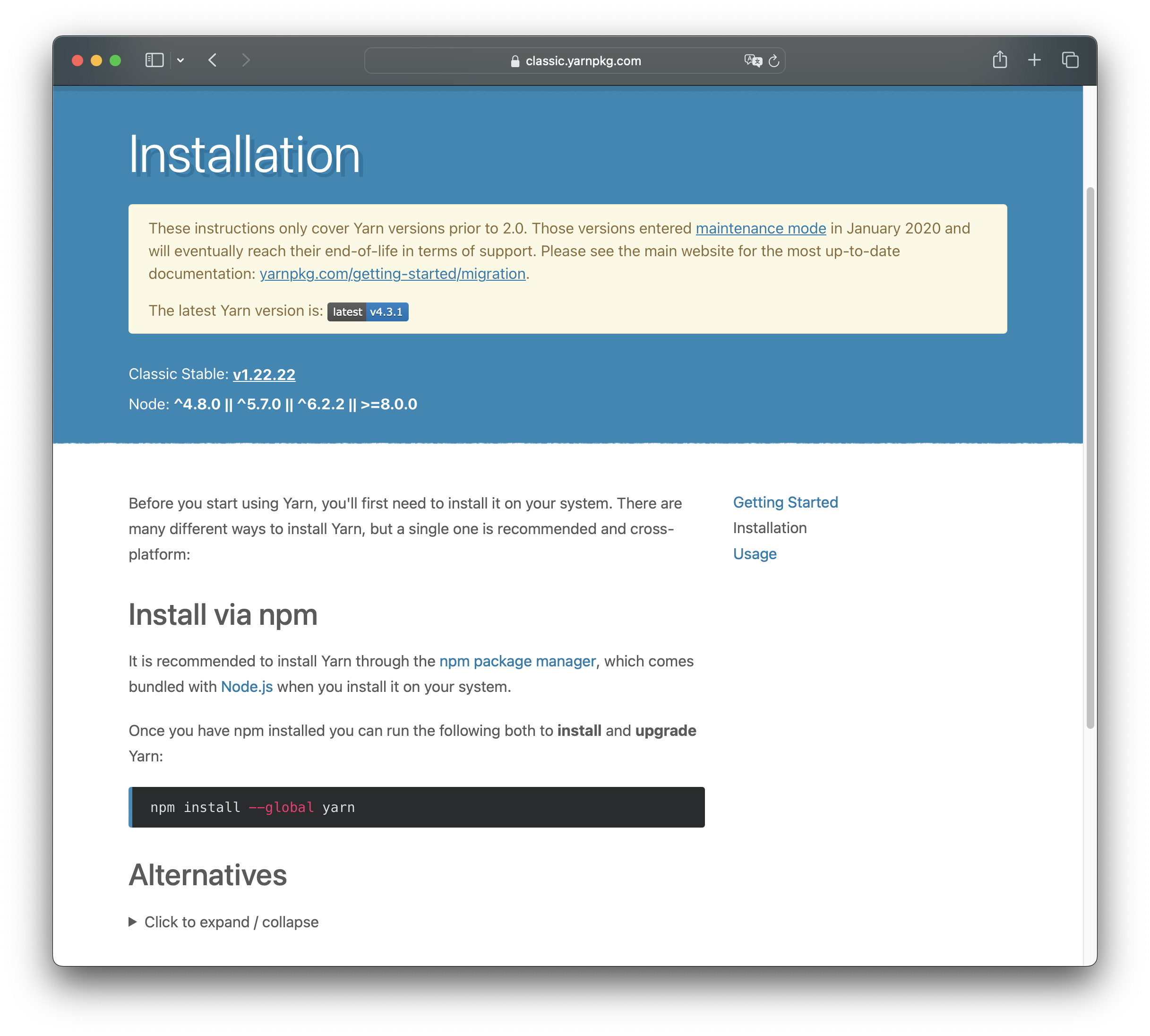This screenshot has height=1036, width=1150.
Task: Click the v1.22.22 Classic Stable link
Action: [x=264, y=374]
